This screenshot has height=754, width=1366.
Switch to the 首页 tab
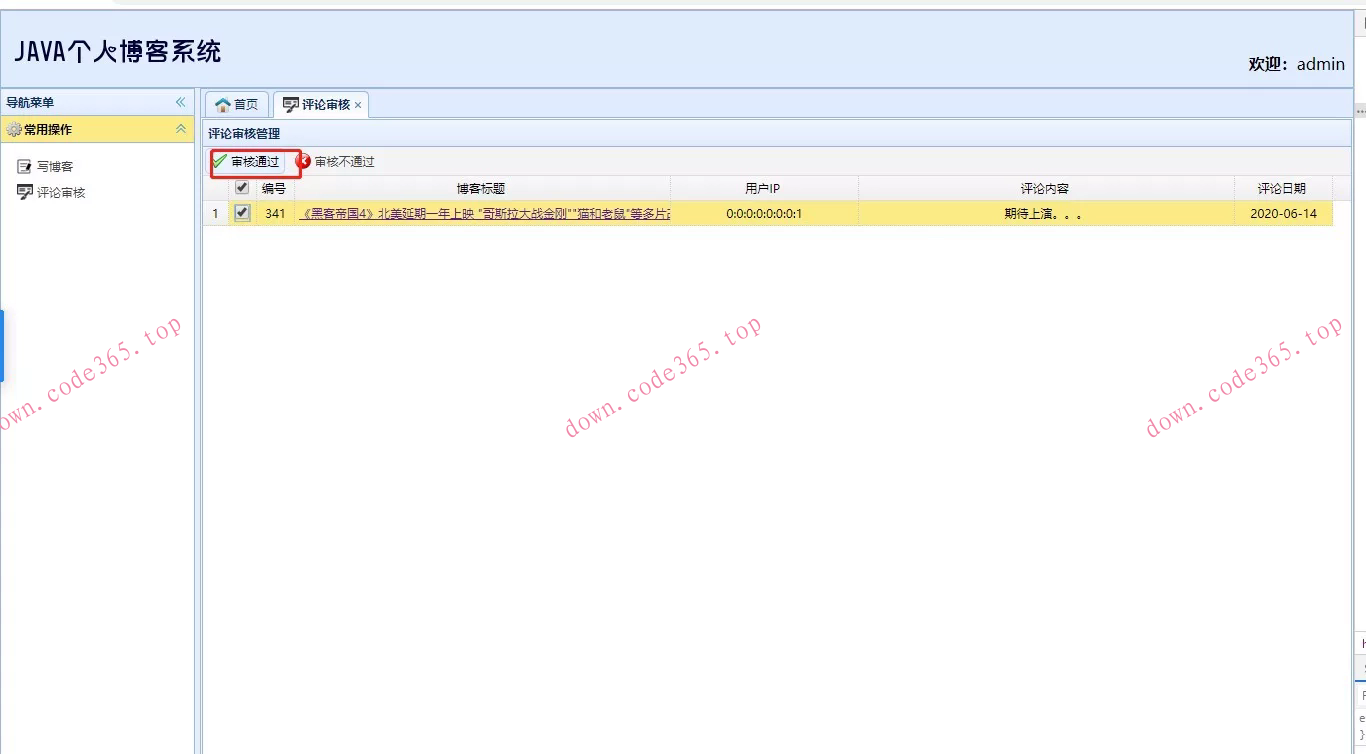pyautogui.click(x=237, y=104)
